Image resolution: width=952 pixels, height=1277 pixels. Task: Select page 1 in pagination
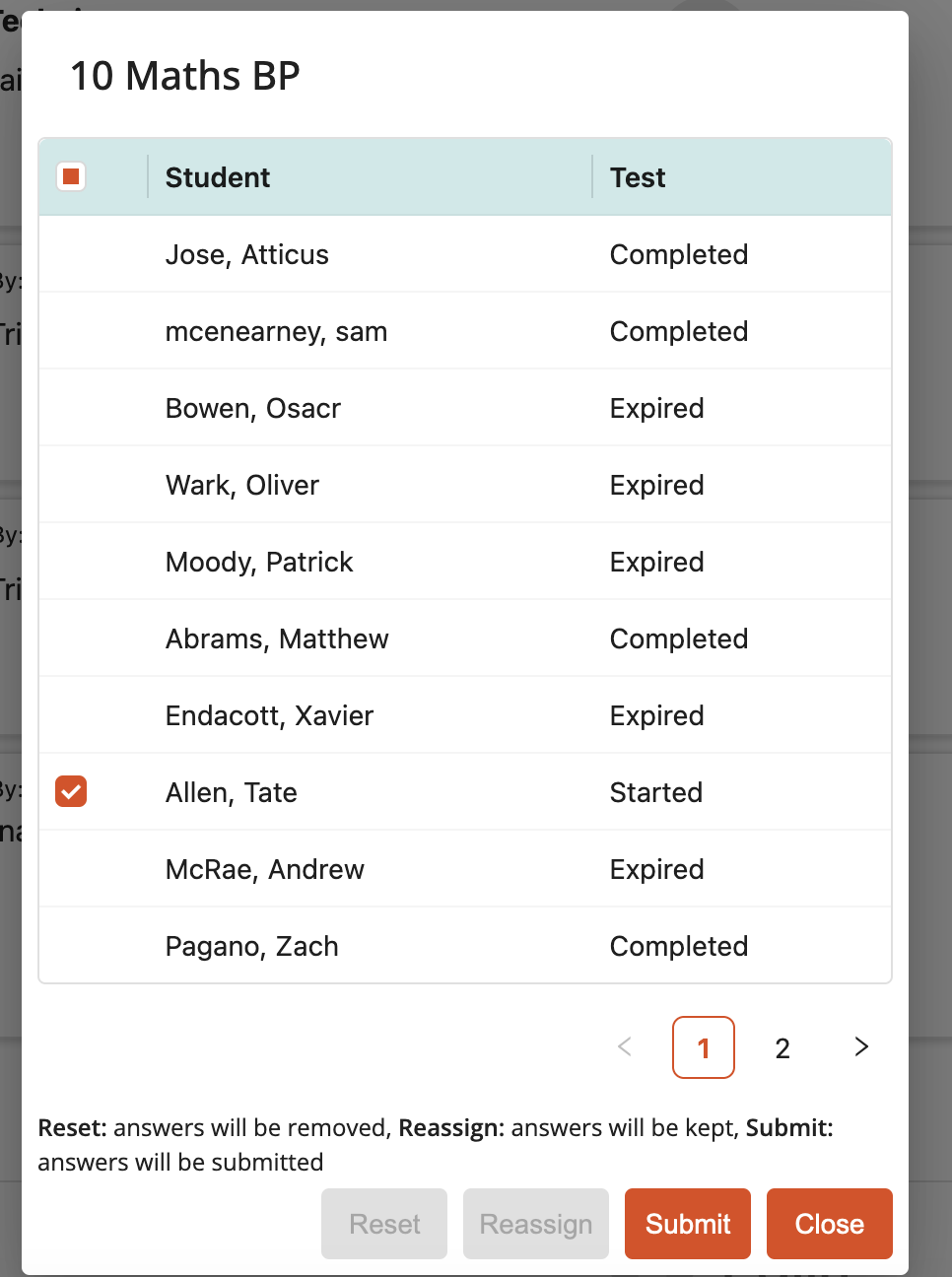(704, 1047)
